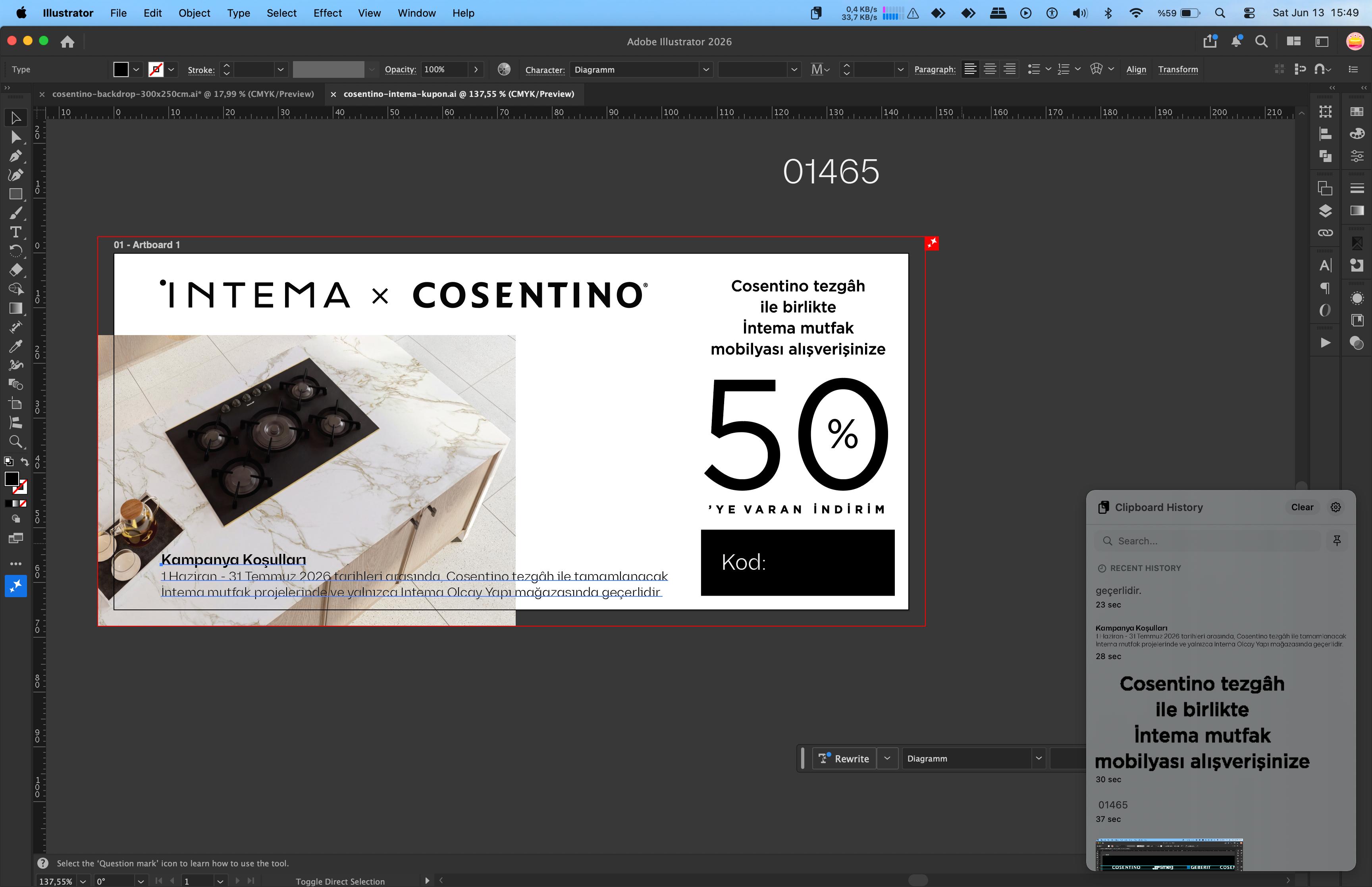The image size is (1372, 887).
Task: Select the Zoom tool
Action: click(15, 442)
